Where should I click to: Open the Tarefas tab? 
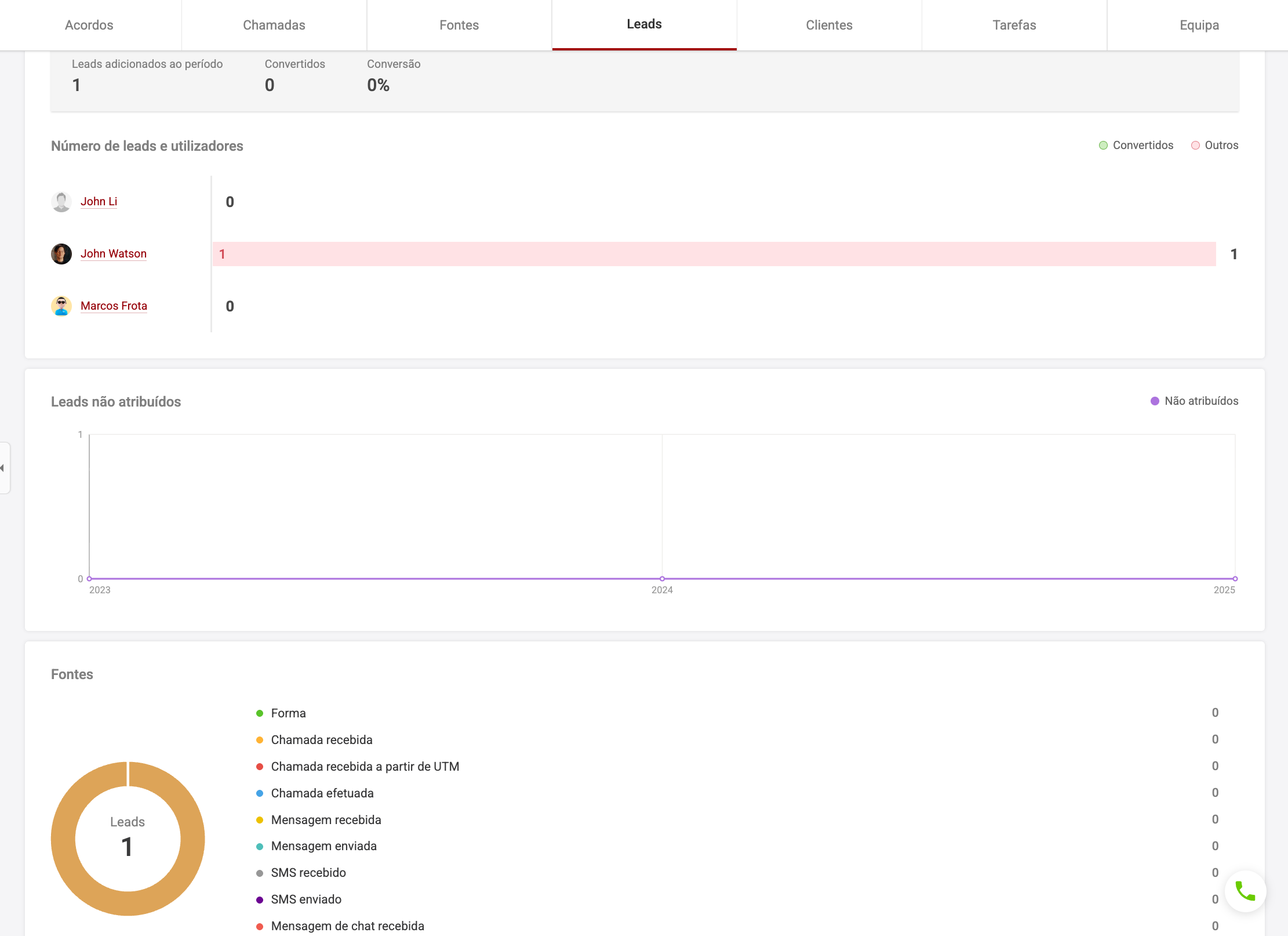[x=1014, y=25]
